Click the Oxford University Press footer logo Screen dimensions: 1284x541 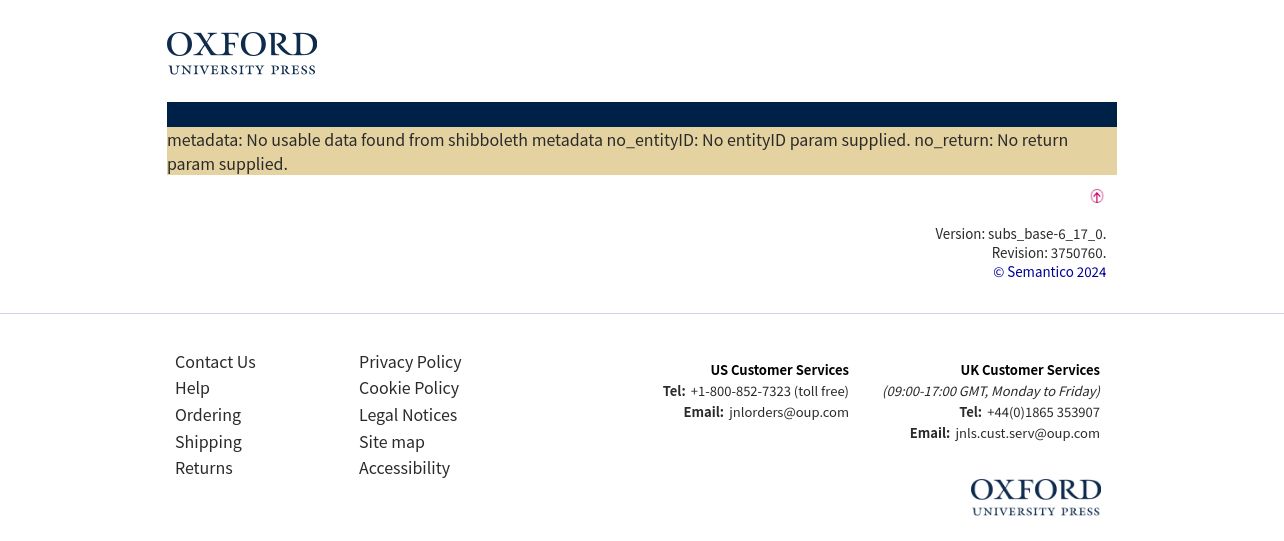1036,497
